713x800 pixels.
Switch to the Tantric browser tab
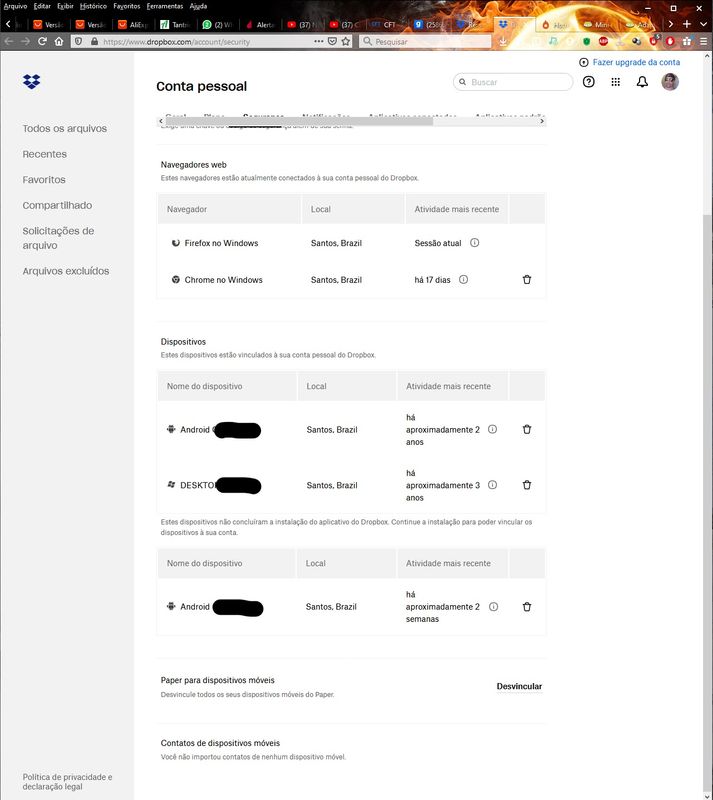[176, 24]
